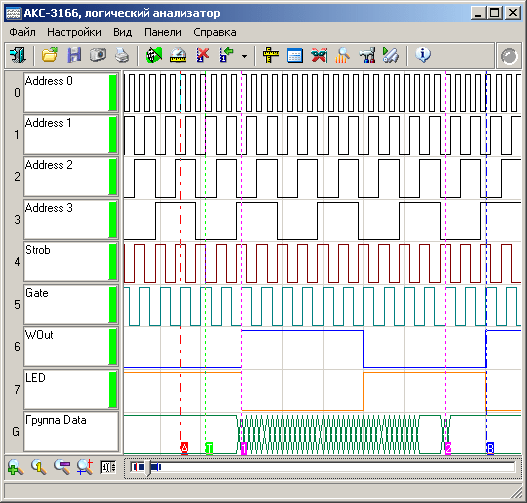Open a file with the folder icon
The height and width of the screenshot is (503, 527).
(49, 55)
